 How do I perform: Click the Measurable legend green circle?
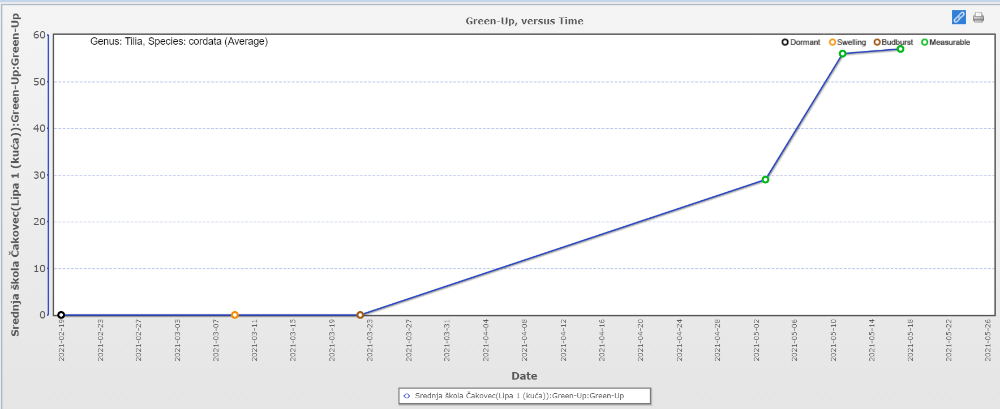pyautogui.click(x=924, y=42)
